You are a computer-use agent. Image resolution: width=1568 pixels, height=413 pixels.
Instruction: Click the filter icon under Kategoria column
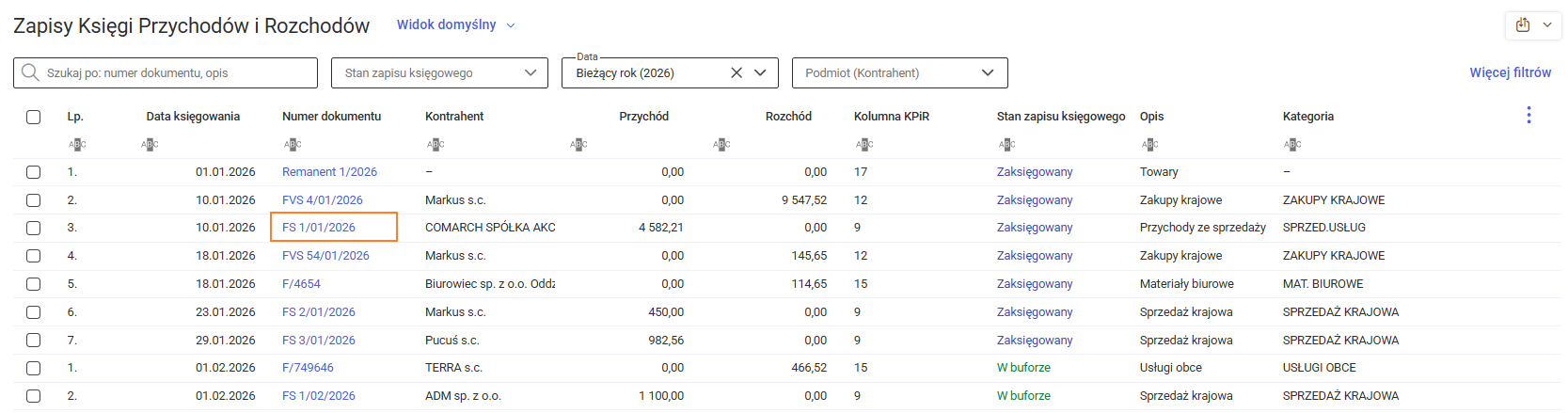tap(1292, 144)
